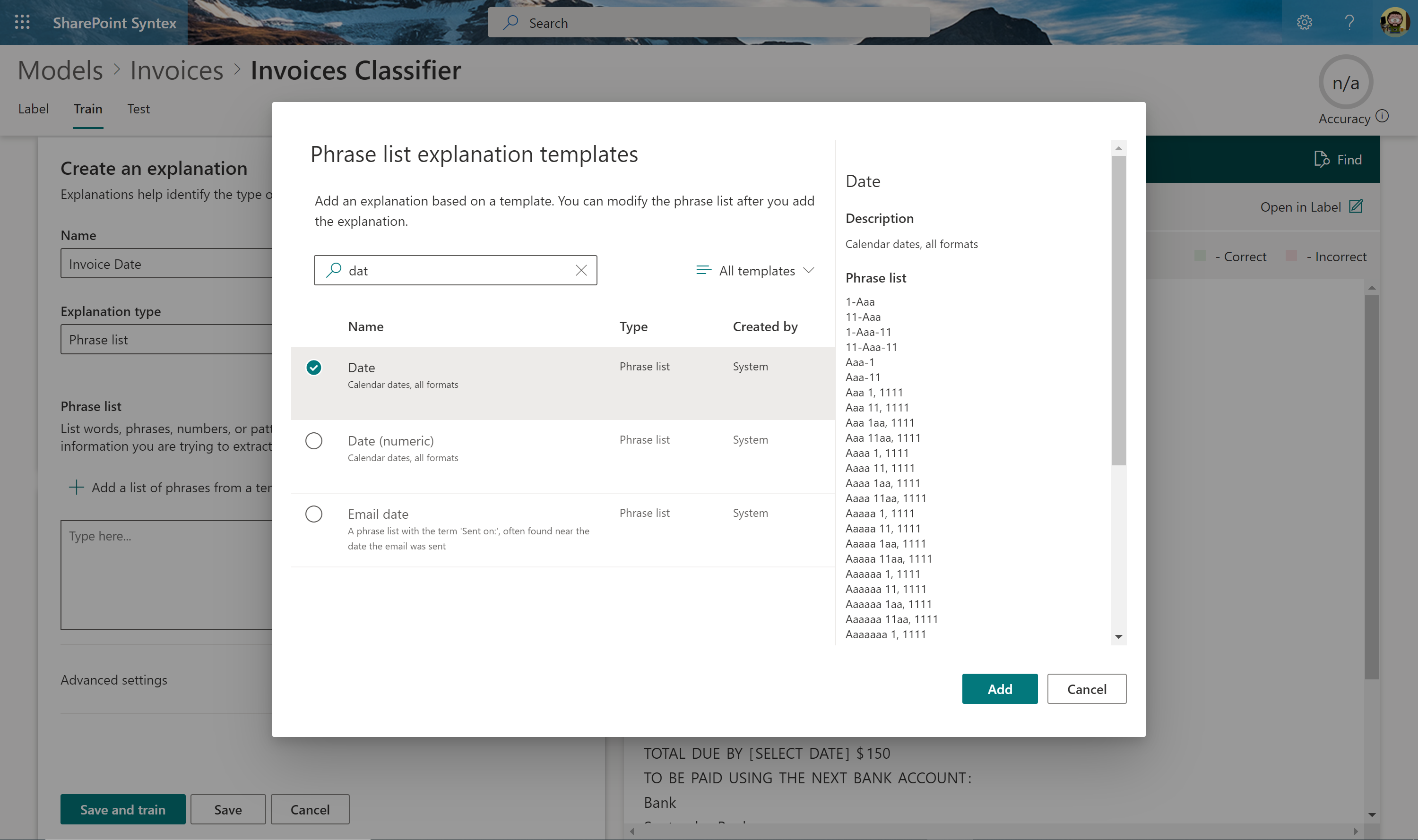Image resolution: width=1418 pixels, height=840 pixels.
Task: Click the Open in Label edit icon
Action: [1356, 206]
